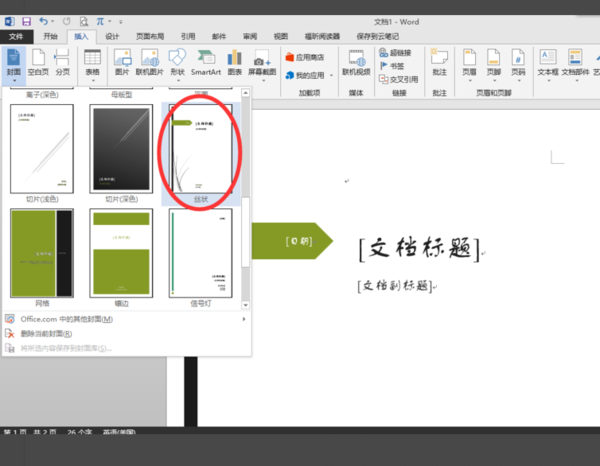Select the 丝状 cover thumbnail

[201, 149]
